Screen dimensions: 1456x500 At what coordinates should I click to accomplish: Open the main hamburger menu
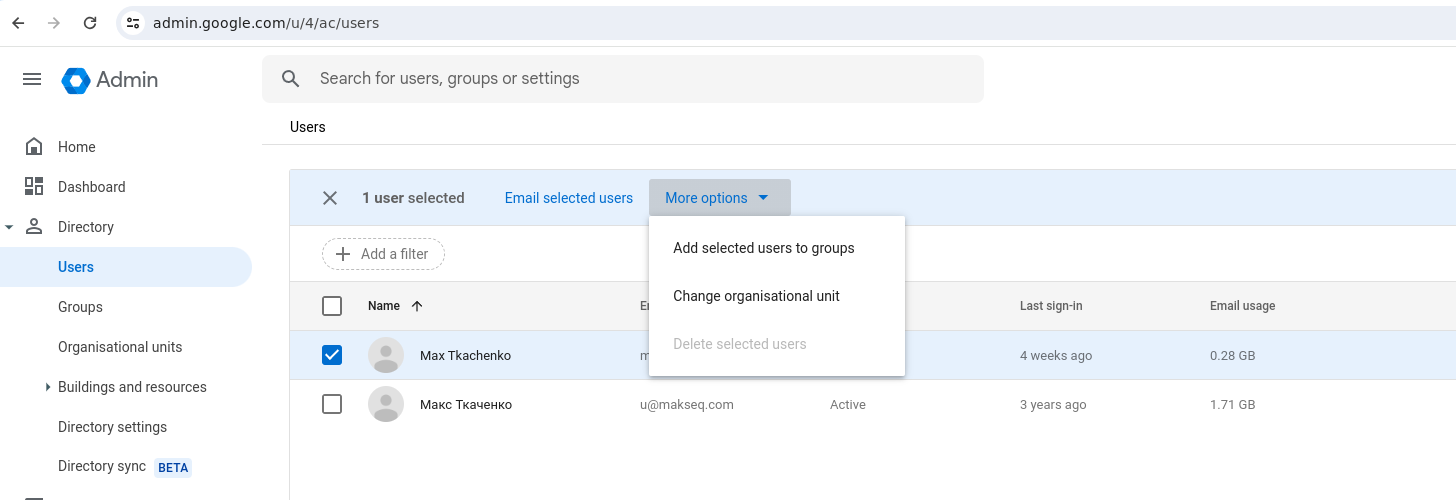(x=32, y=80)
